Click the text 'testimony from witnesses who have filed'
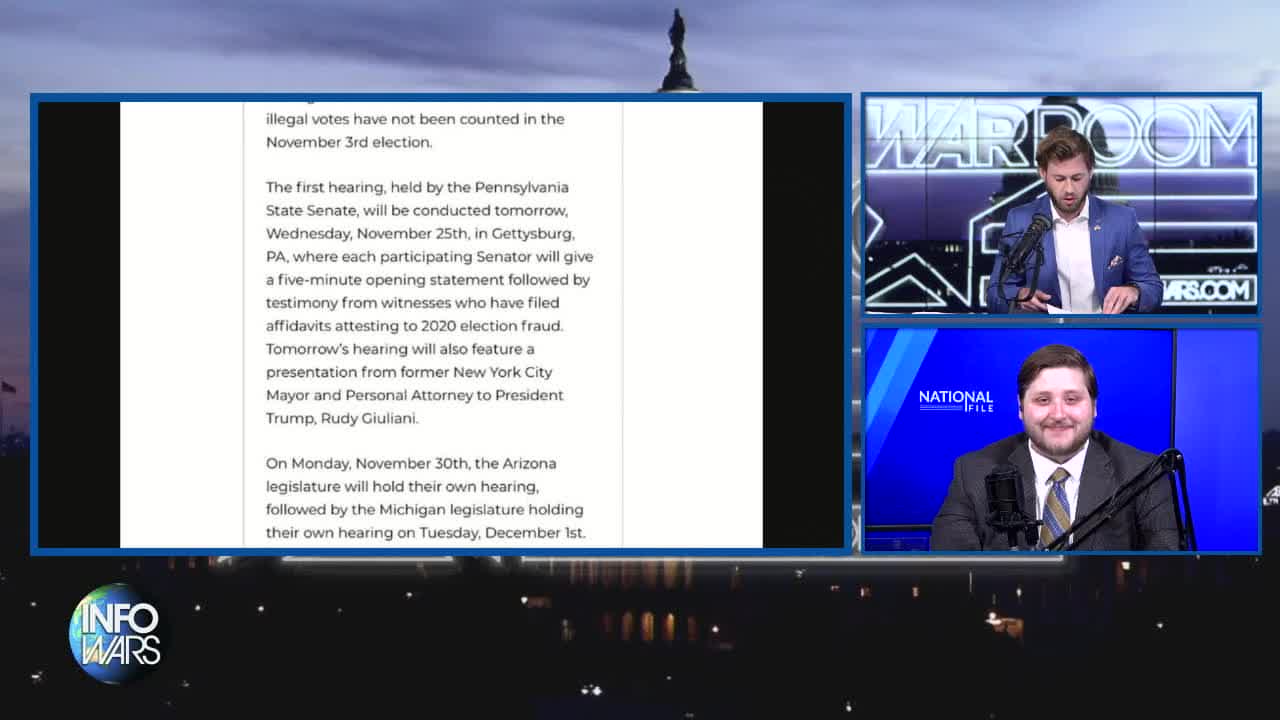The height and width of the screenshot is (720, 1280). coord(414,303)
